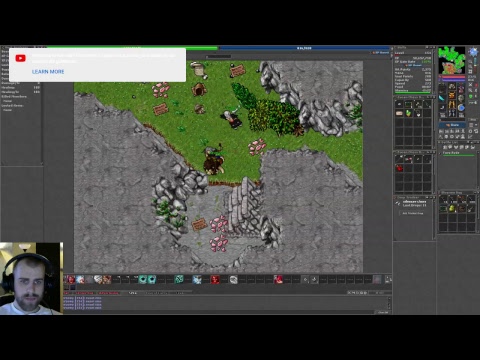Click the top blue mana bar above the game view
The width and height of the screenshot is (480, 360).
pos(304,48)
